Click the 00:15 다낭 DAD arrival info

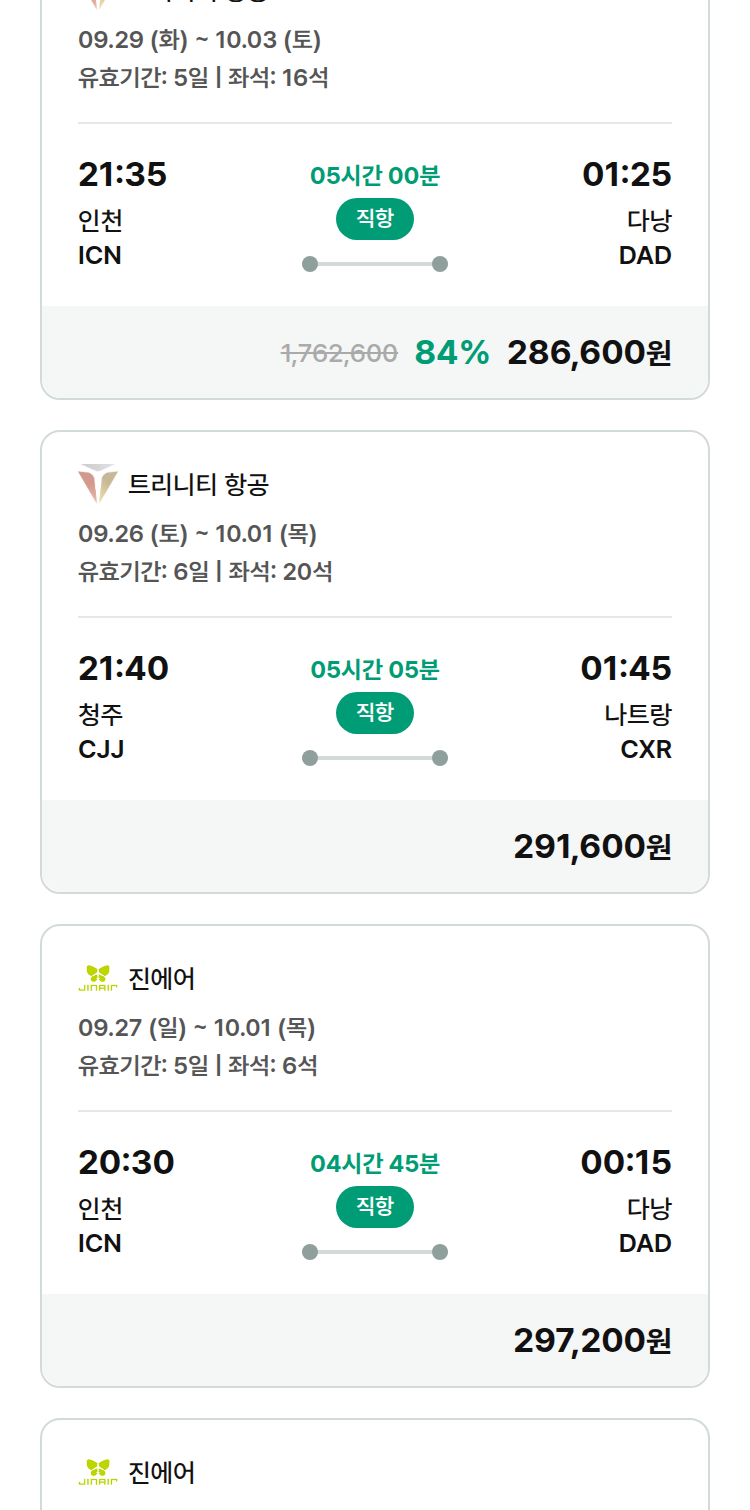coord(627,1201)
